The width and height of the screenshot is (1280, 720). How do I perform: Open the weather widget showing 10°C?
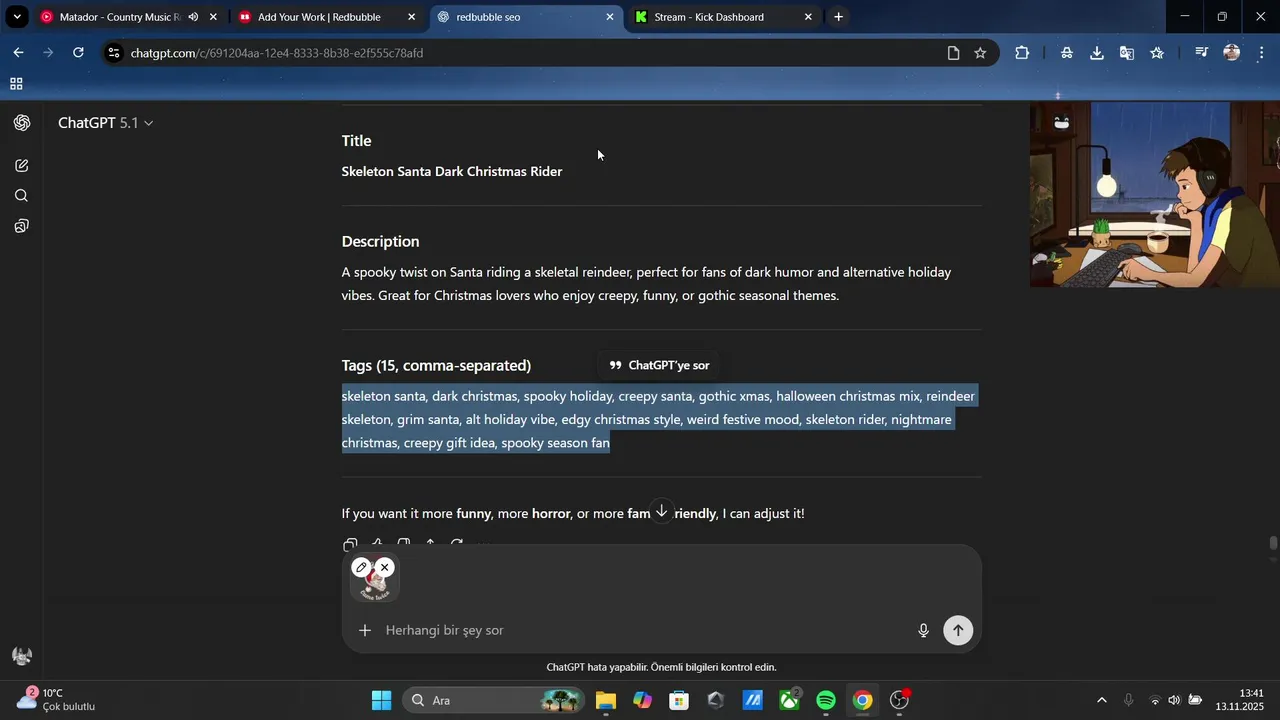[x=58, y=700]
